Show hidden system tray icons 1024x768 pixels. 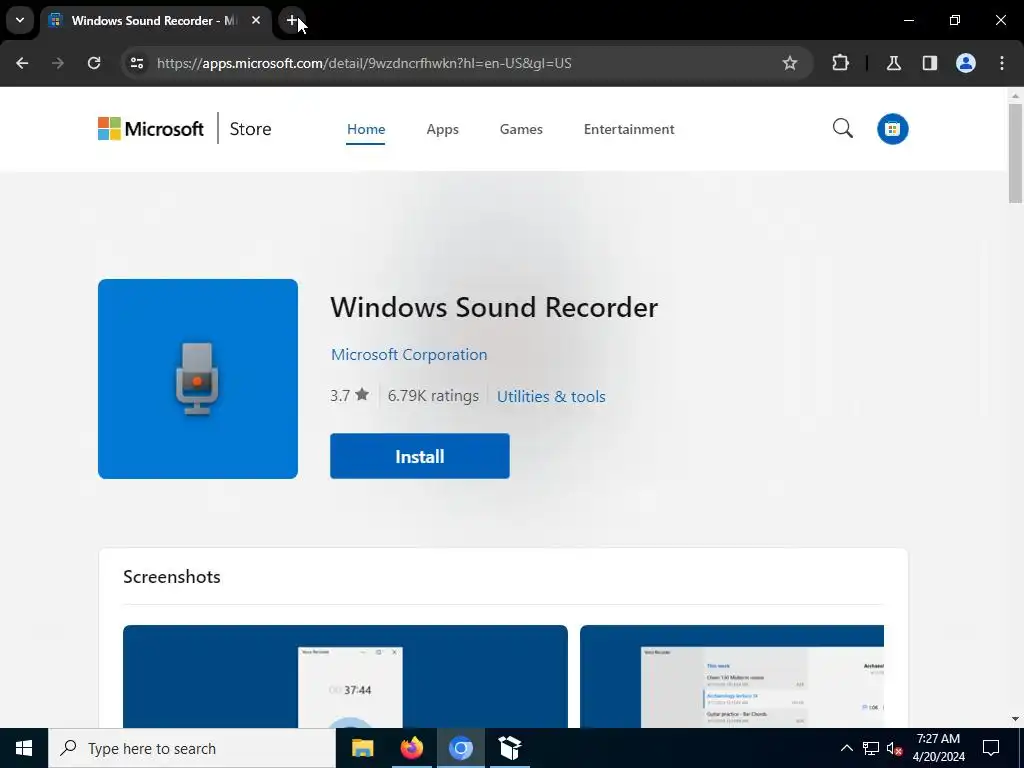click(846, 748)
